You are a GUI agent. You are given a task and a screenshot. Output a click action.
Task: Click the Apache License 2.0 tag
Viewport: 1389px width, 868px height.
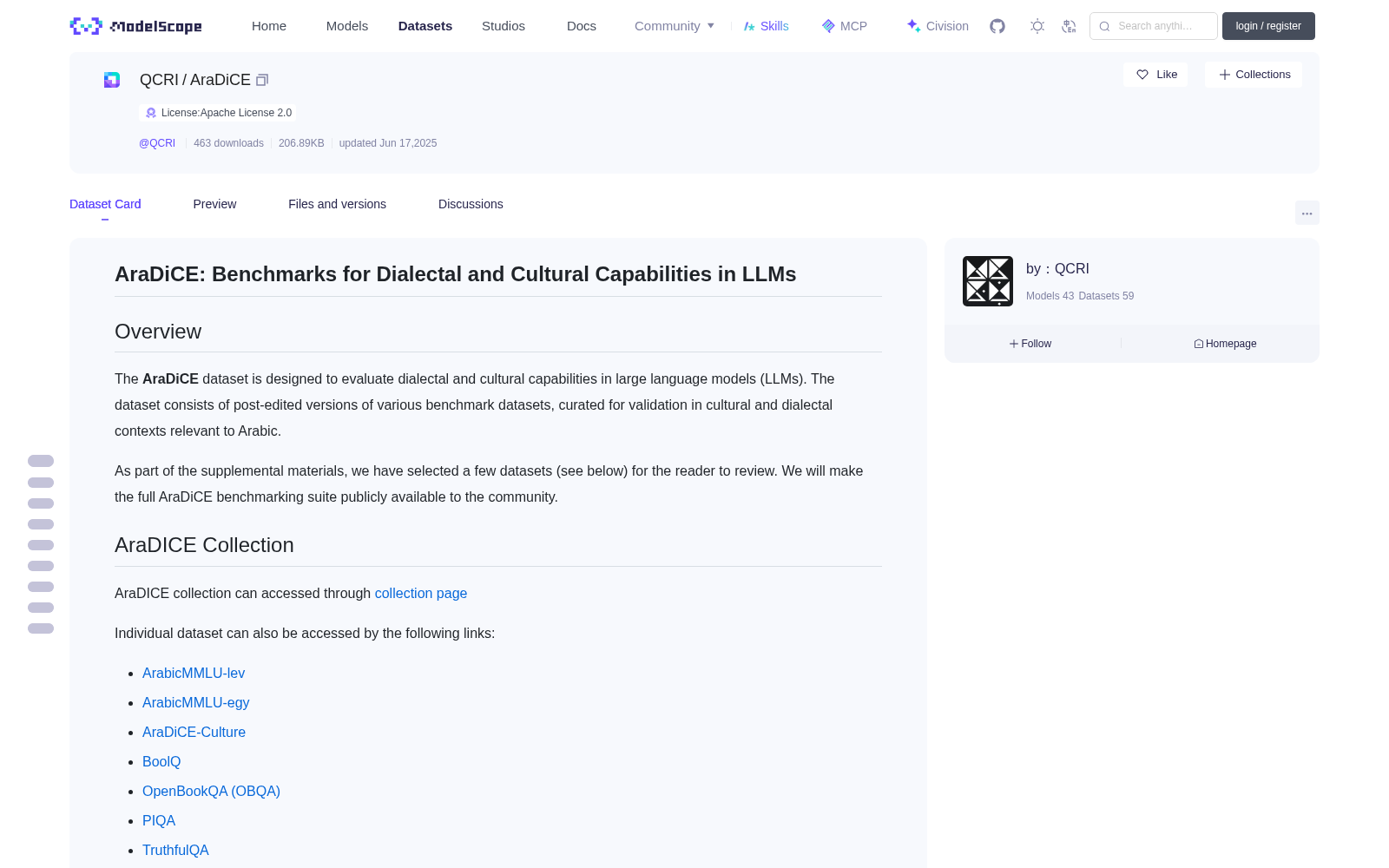(218, 113)
